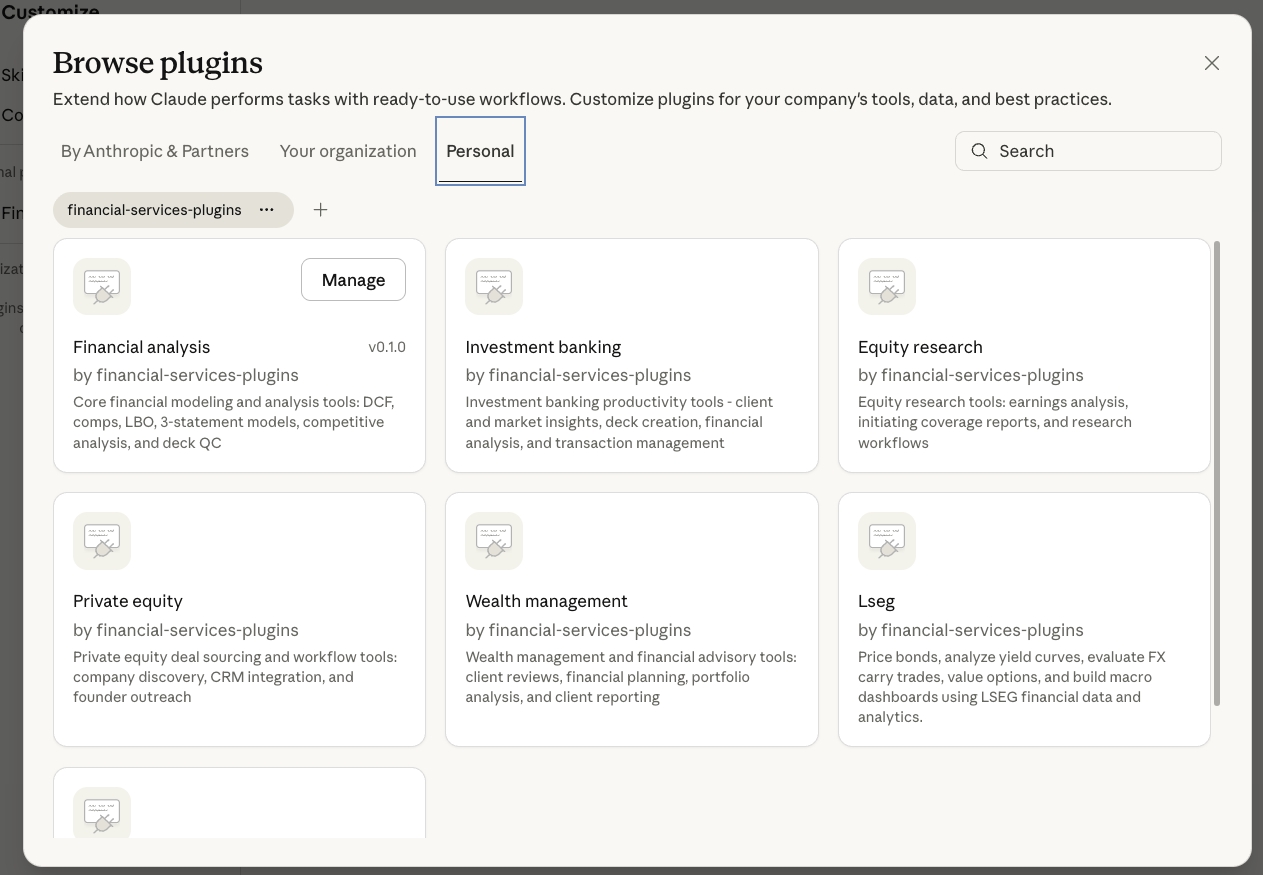Open the Your organization tab
1263x875 pixels.
348,151
